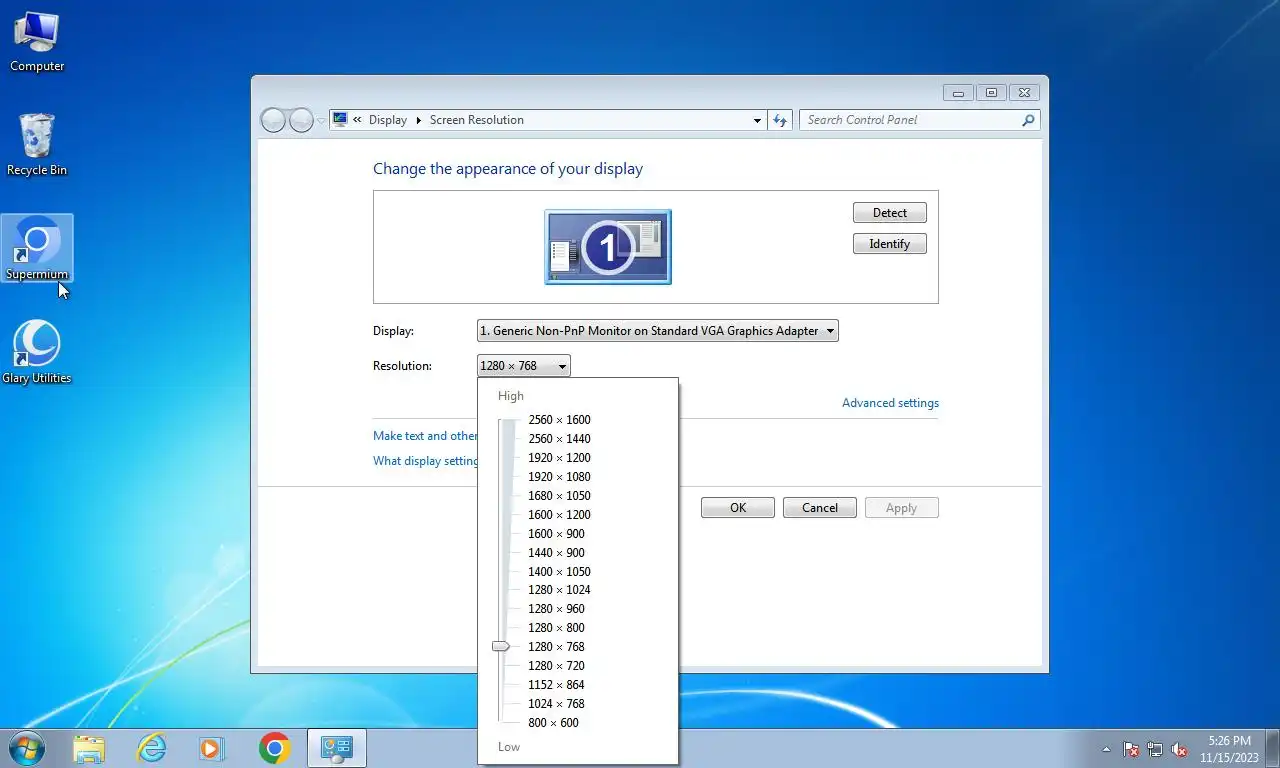1280x768 pixels.
Task: Click Display in the breadcrumb path
Action: (388, 120)
